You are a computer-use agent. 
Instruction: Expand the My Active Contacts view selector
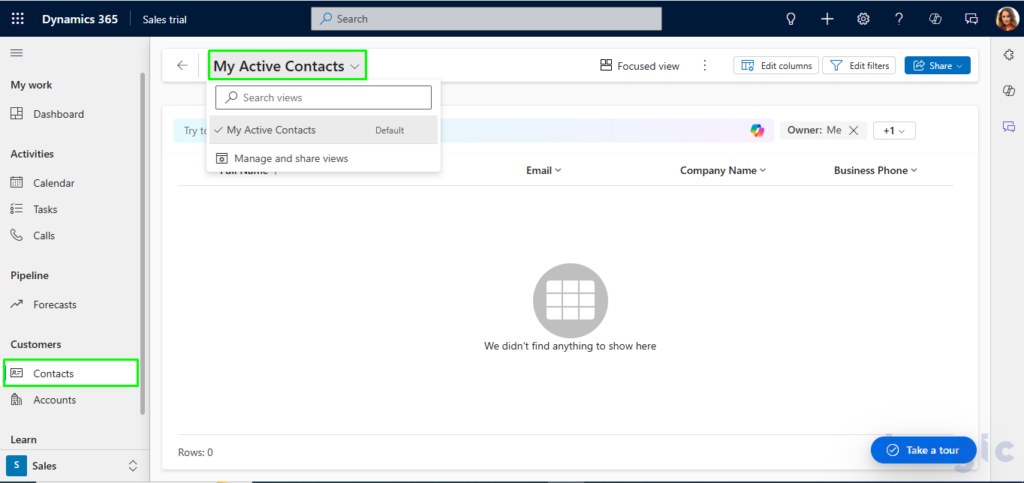pyautogui.click(x=287, y=66)
